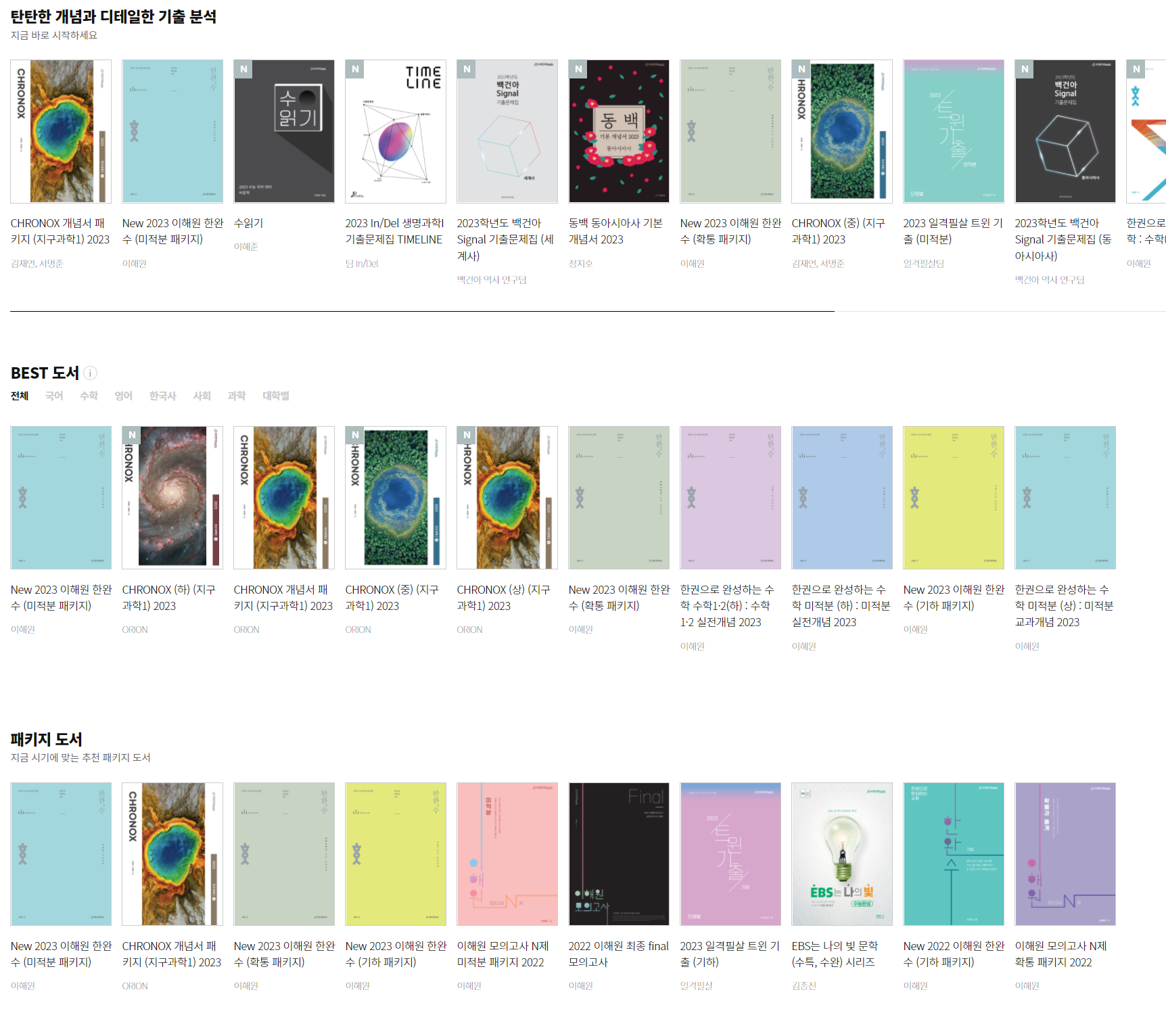Click author 김종진 under EBS book
The width and height of the screenshot is (1166, 1036).
[803, 986]
